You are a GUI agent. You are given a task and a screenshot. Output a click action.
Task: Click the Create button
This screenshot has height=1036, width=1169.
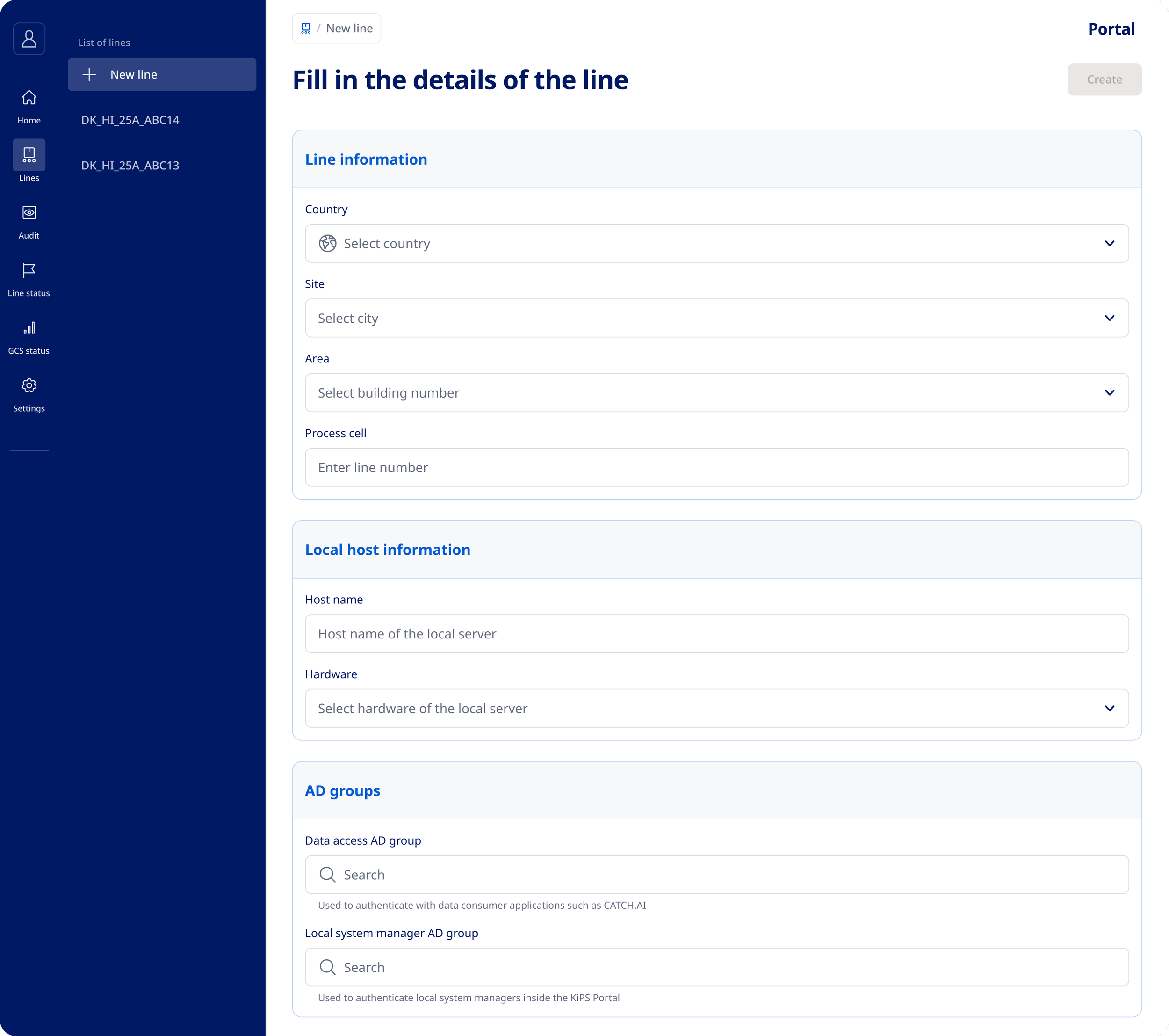pos(1104,79)
